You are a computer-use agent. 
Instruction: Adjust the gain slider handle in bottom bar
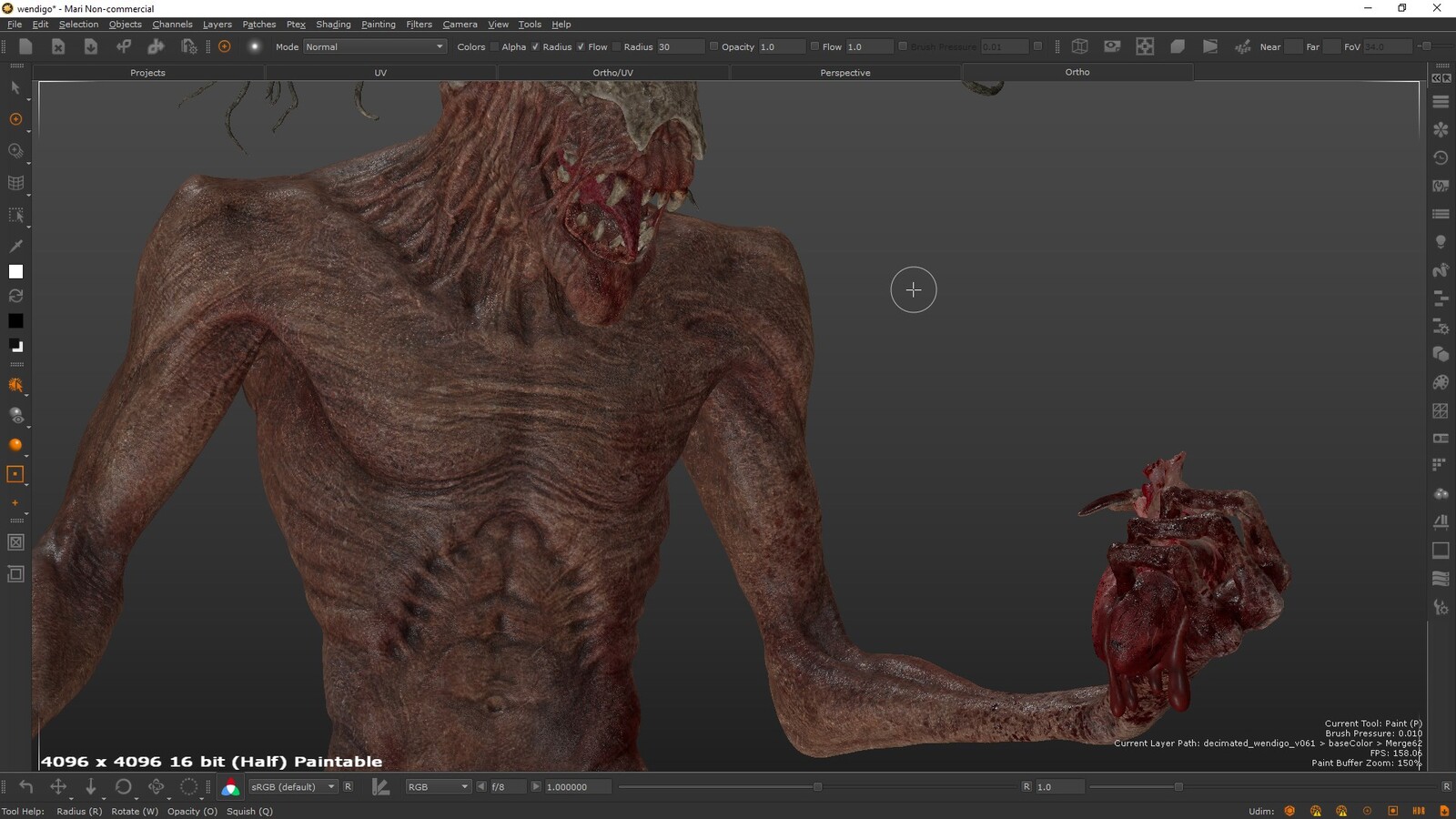point(817,787)
